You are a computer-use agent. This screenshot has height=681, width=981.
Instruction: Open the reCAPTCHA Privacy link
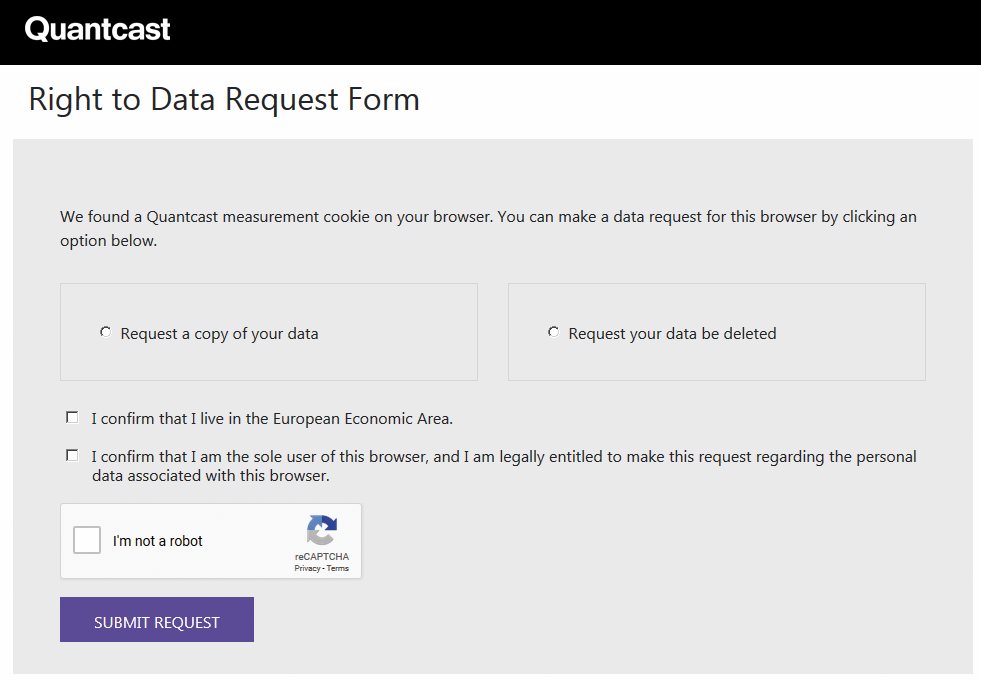[x=307, y=568]
